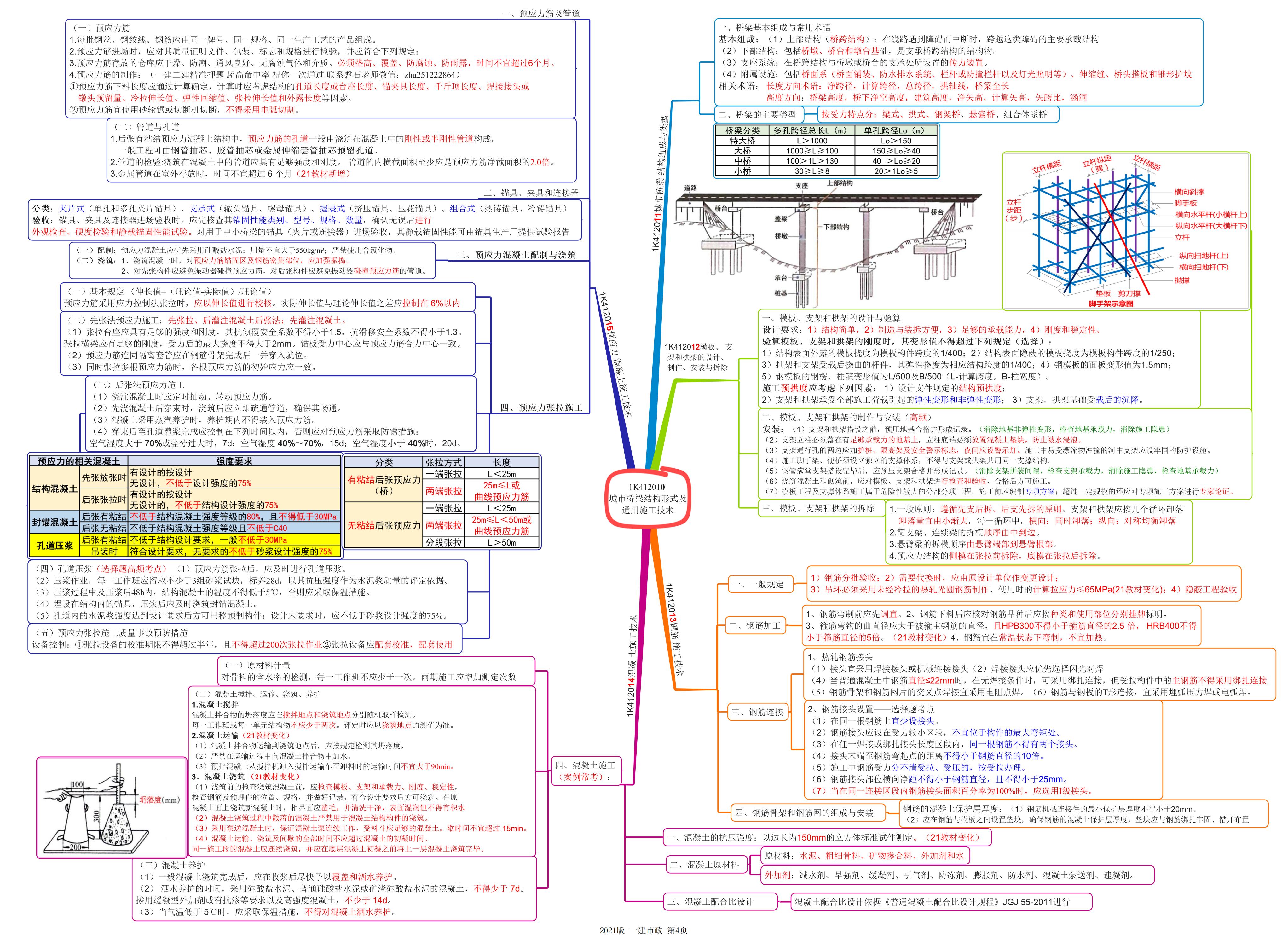1288x936 pixels.
Task: Select the 封锚混凝土 table cell
Action: (x=55, y=522)
